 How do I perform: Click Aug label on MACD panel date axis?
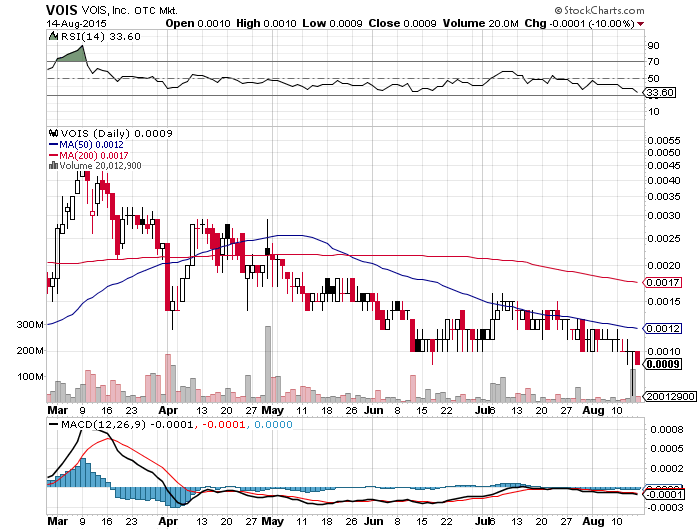[594, 521]
